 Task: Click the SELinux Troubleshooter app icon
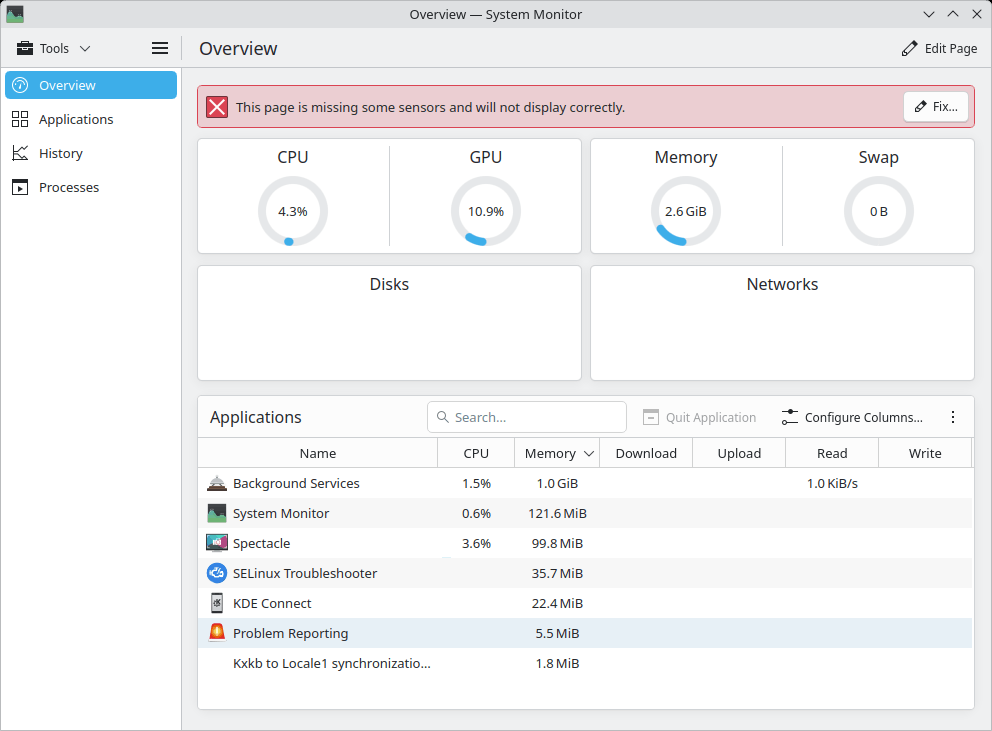coord(217,573)
